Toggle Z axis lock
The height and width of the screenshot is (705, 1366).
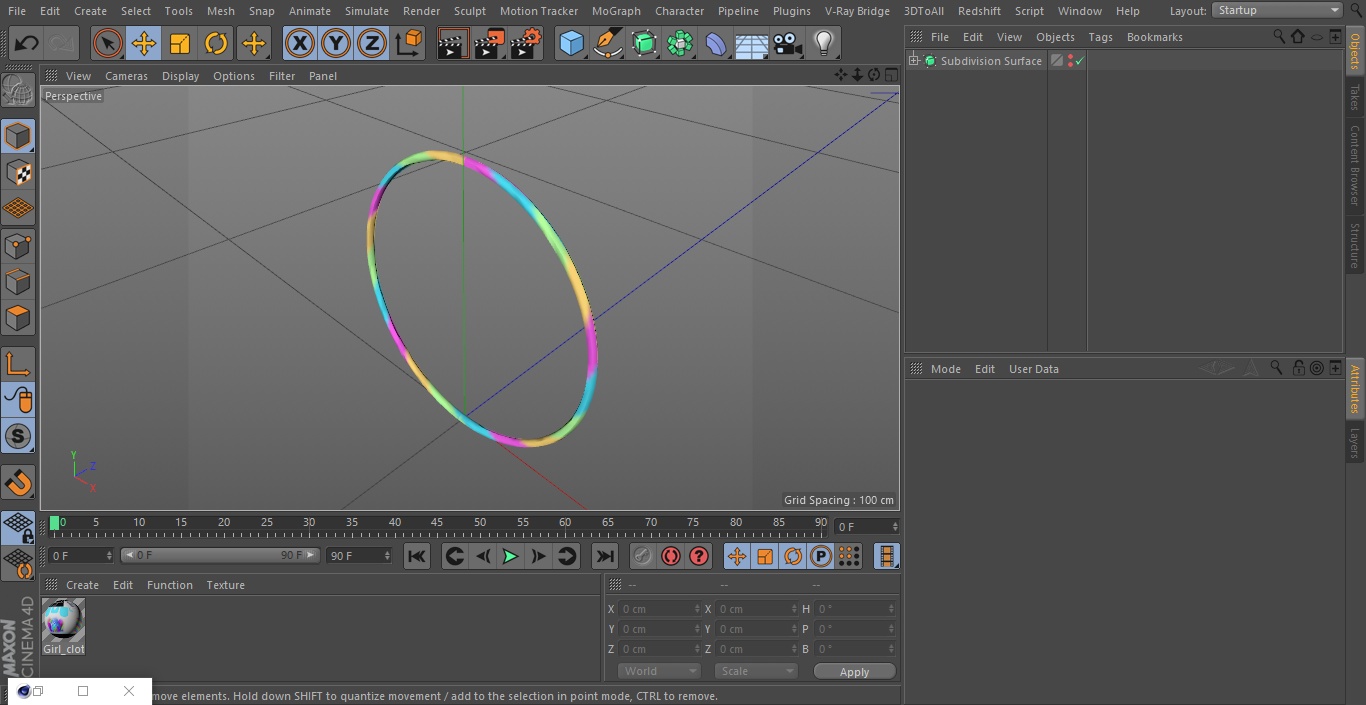[x=372, y=44]
